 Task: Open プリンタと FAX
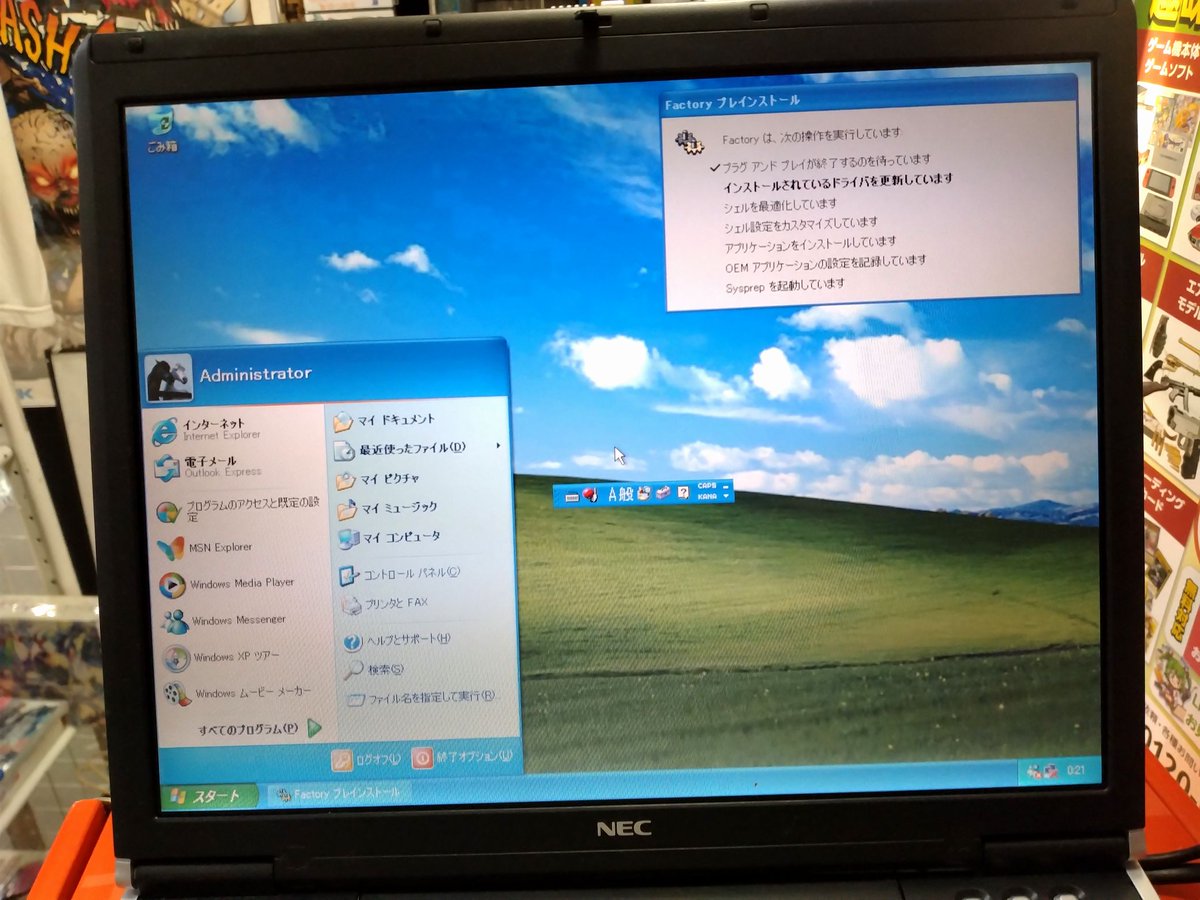(x=385, y=603)
